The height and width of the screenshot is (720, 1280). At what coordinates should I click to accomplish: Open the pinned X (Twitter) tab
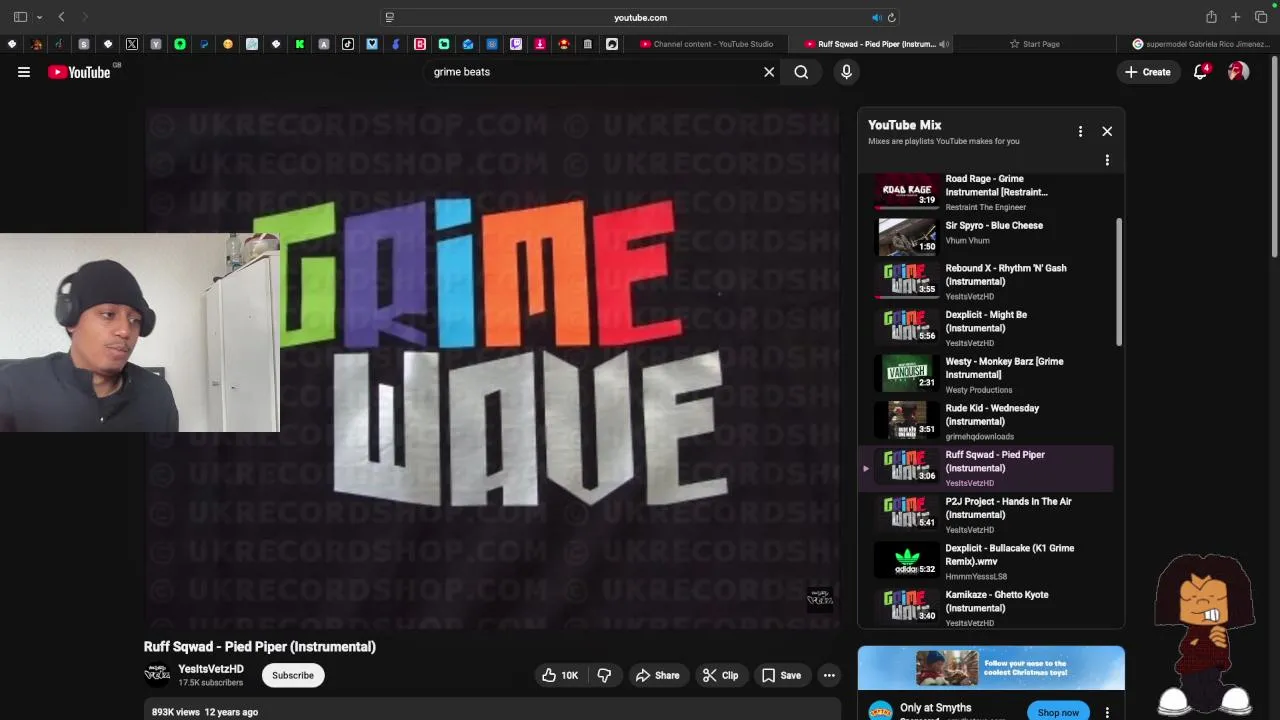tap(132, 44)
